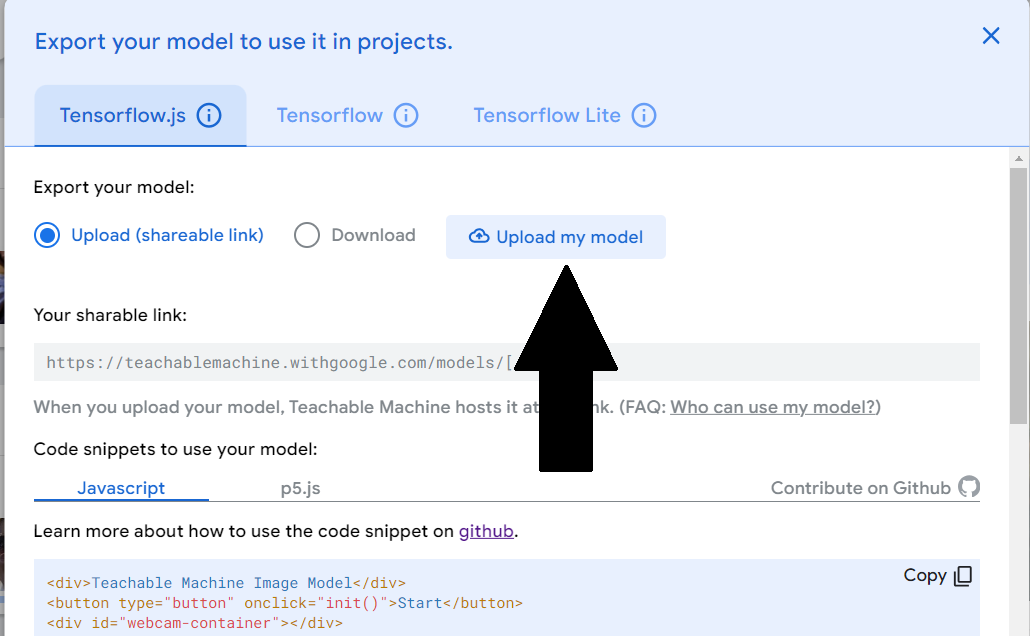Viewport: 1030px width, 636px height.
Task: Click the scrollbar up arrow
Action: (x=1018, y=158)
